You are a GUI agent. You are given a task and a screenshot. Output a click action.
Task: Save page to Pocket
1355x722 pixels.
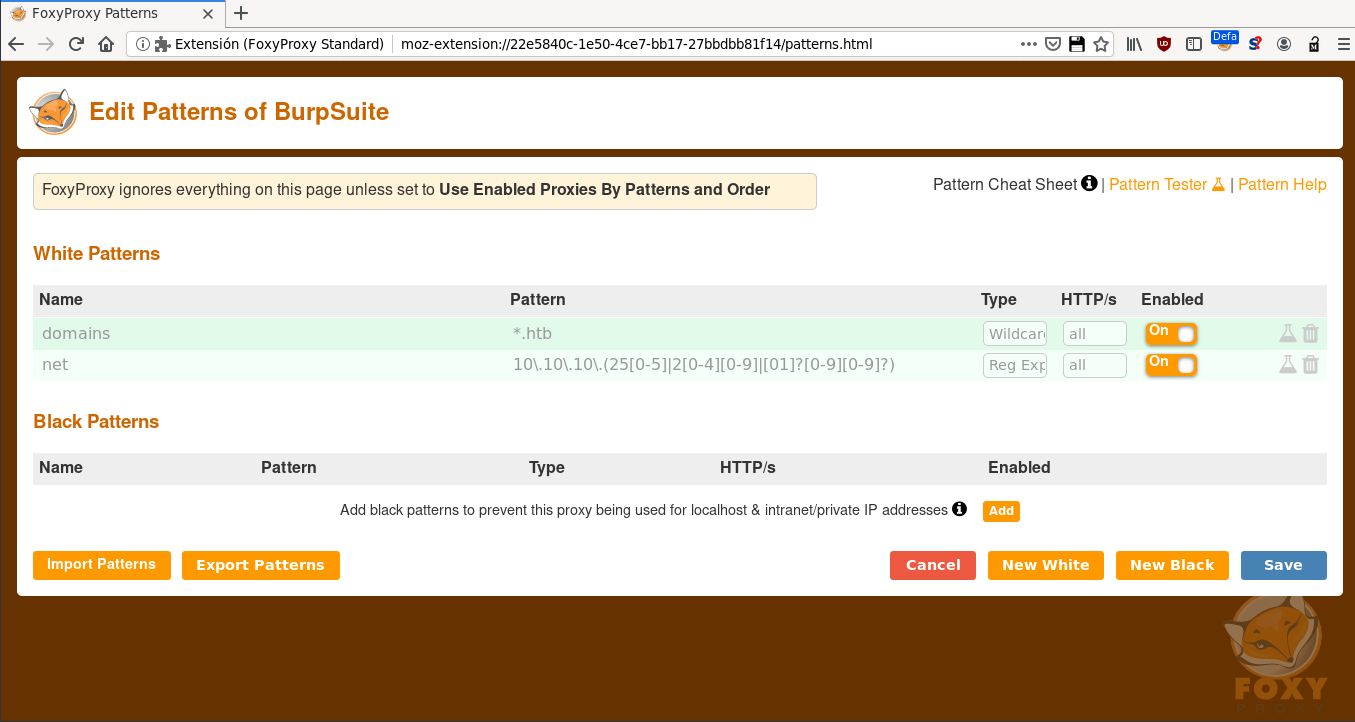1053,44
